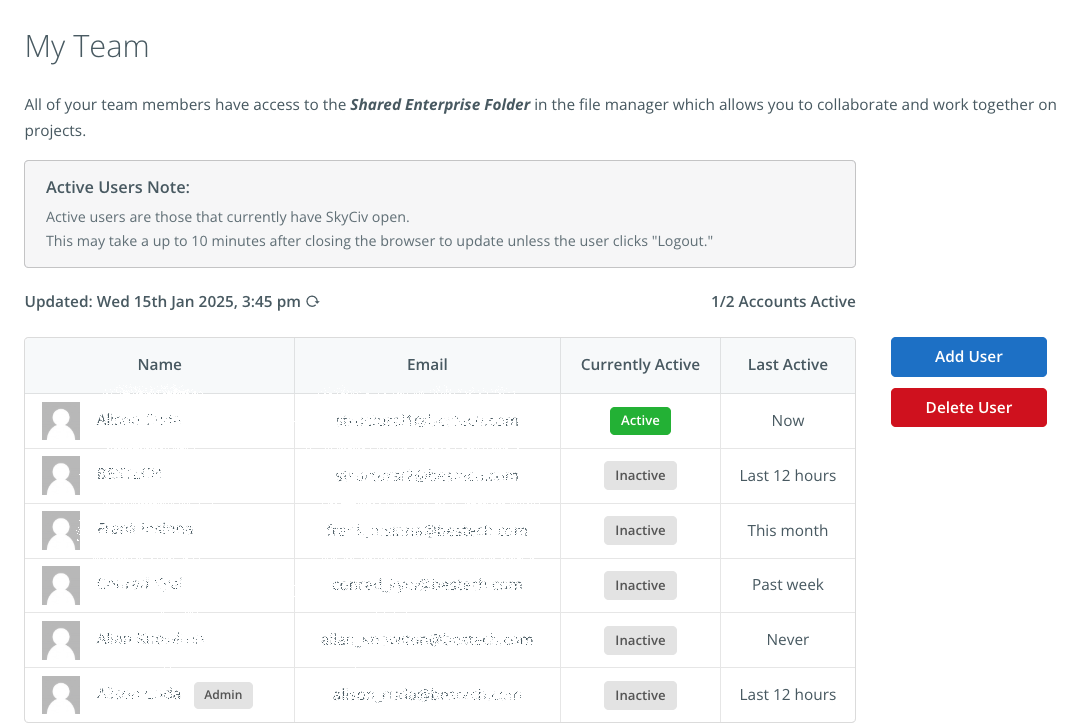The width and height of the screenshot is (1088, 725).
Task: Click the Admin user's avatar picture
Action: tap(61, 695)
